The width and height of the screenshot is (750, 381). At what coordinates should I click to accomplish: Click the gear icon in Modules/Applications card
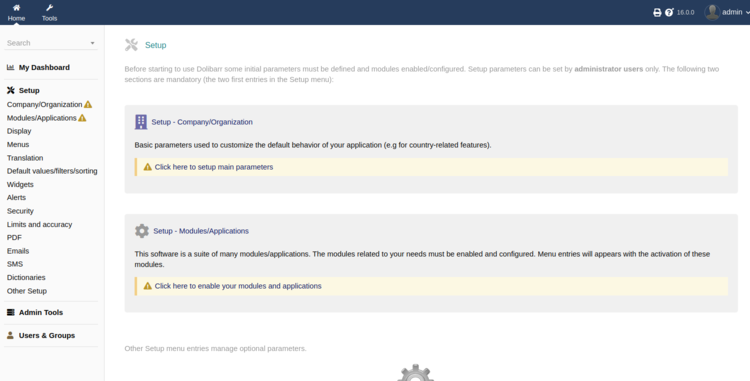[x=142, y=231]
